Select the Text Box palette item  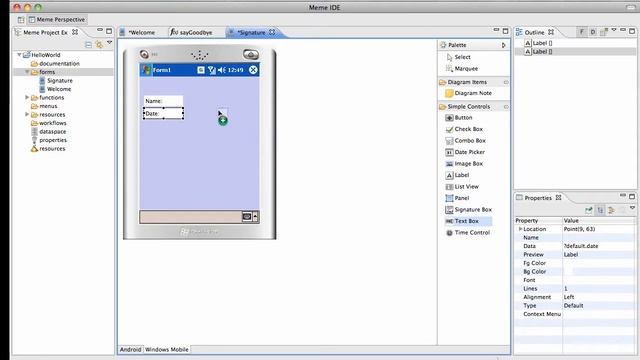468,221
